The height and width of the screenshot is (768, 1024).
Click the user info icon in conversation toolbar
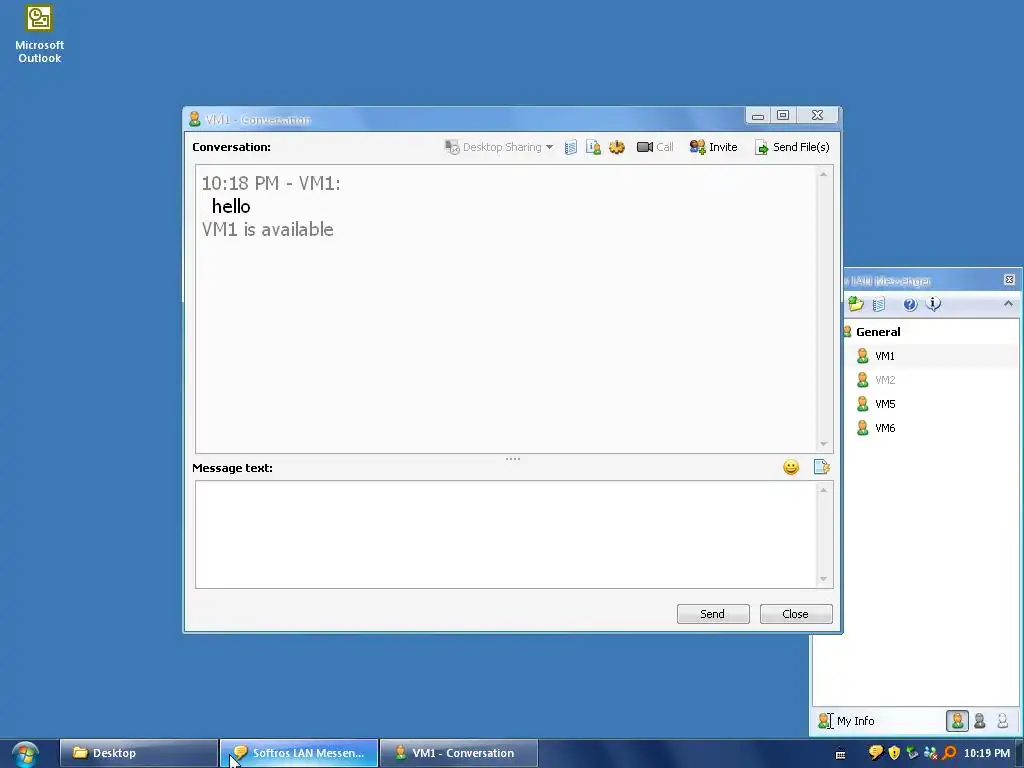click(x=593, y=148)
